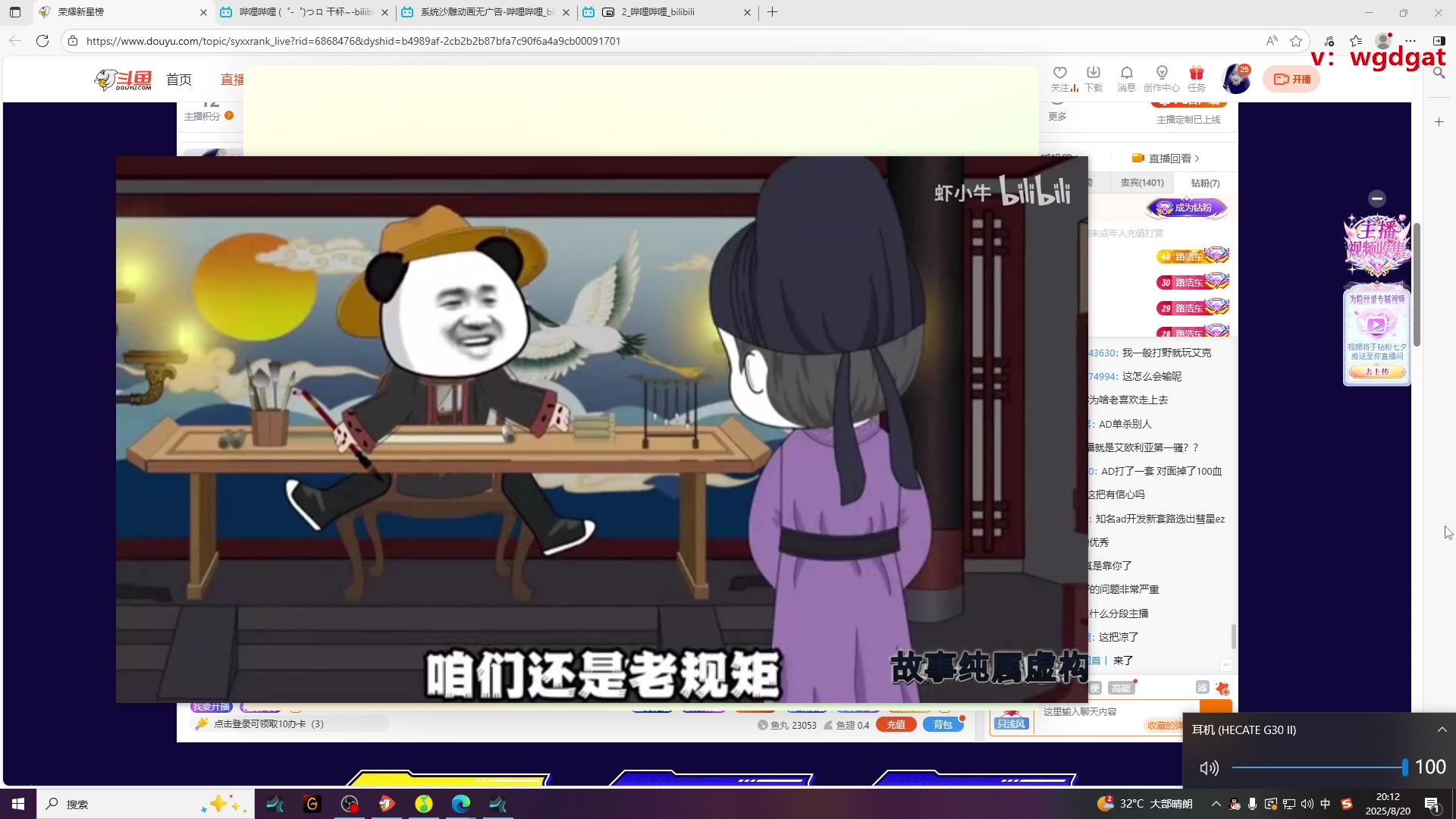Open the OBS icon in the taskbar
Screen dimensions: 1456x819
(350, 804)
